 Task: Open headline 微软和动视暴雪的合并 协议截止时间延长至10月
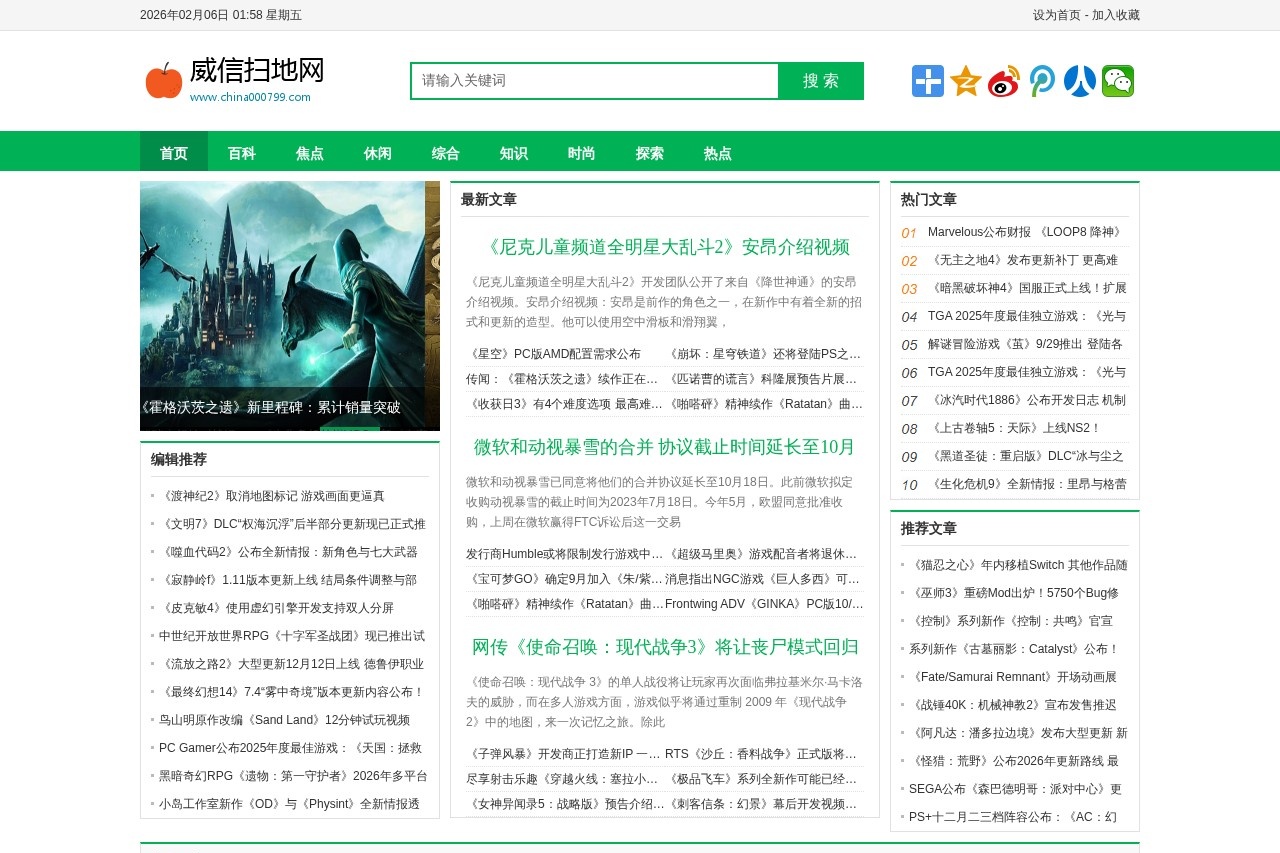(665, 447)
